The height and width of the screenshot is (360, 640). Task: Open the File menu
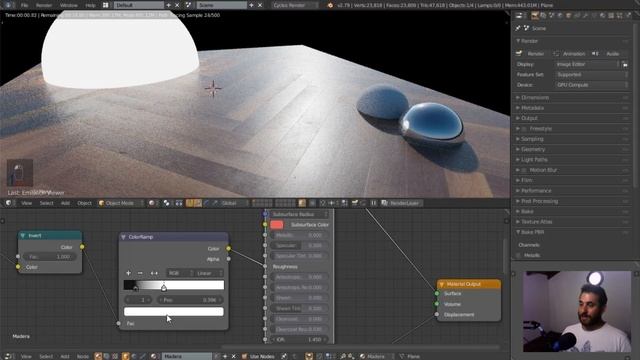point(24,5)
